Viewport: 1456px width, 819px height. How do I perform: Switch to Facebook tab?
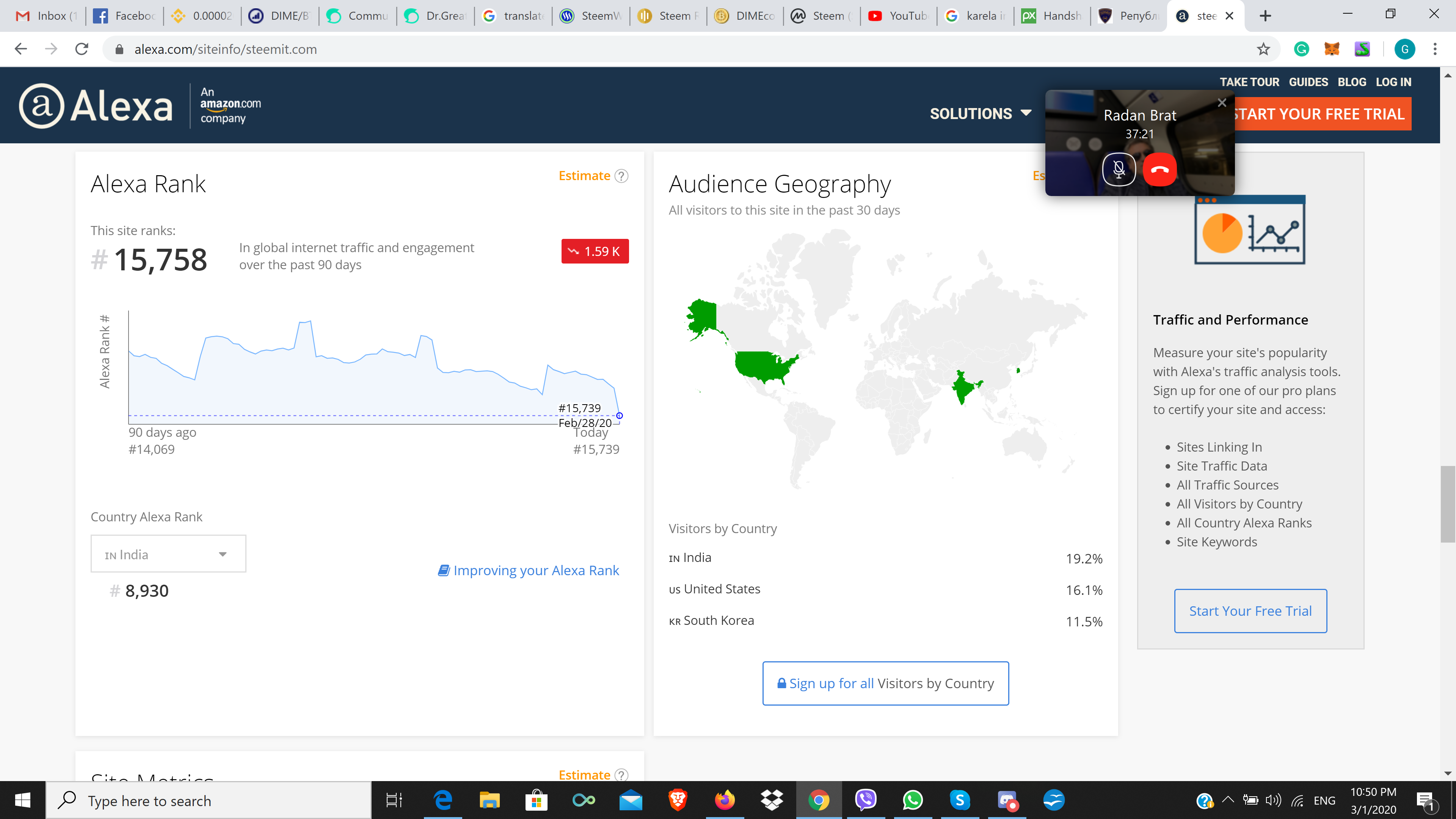pyautogui.click(x=124, y=16)
